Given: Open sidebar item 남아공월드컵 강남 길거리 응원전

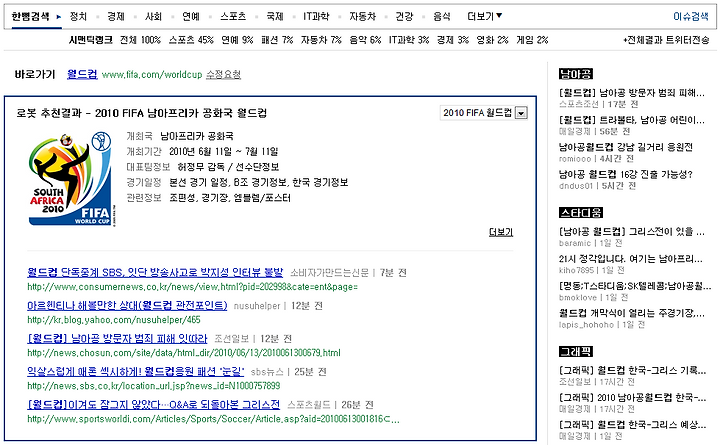Looking at the screenshot, I should click(x=626, y=147).
